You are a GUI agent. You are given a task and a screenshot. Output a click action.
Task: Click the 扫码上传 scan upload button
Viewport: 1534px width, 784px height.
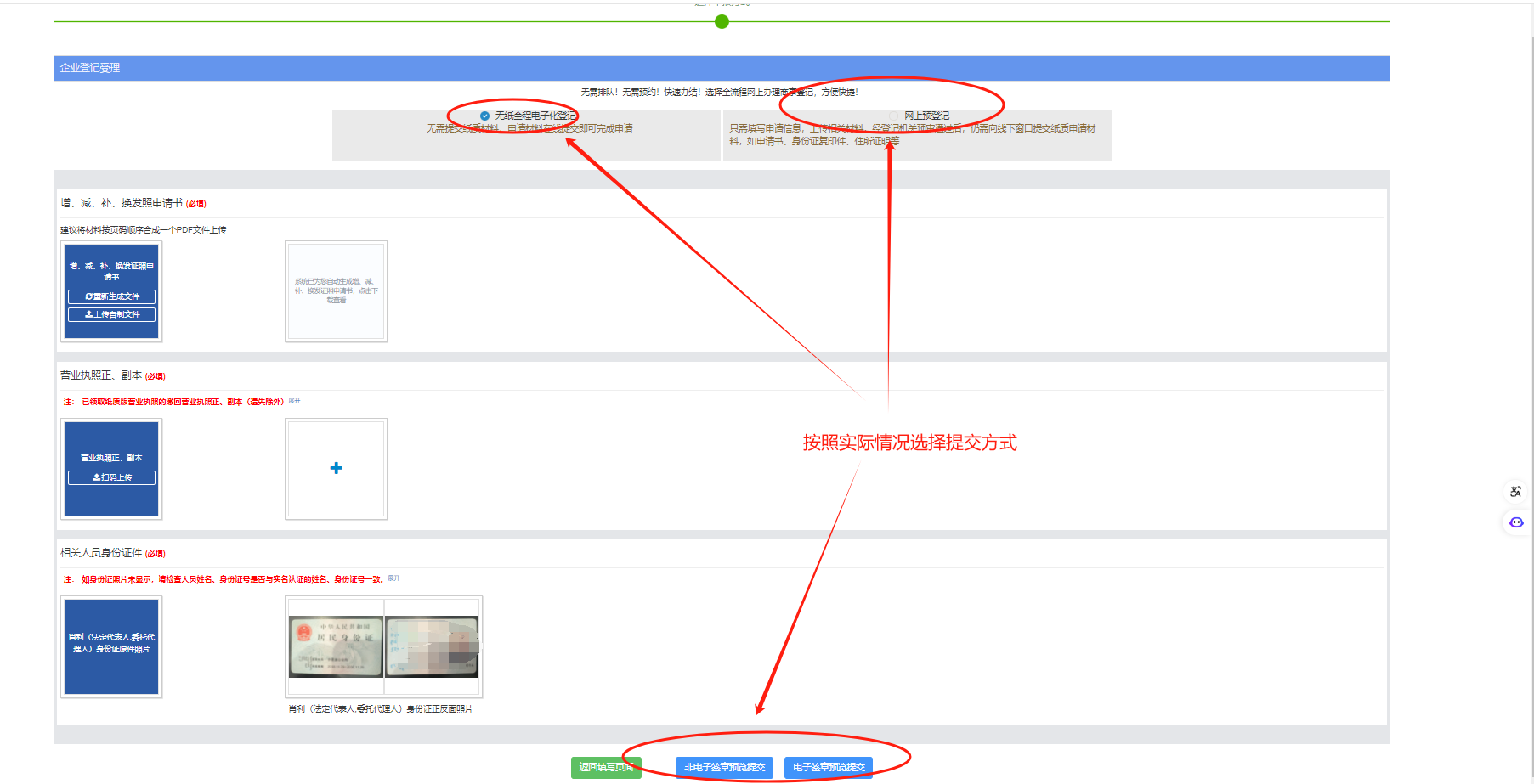click(111, 477)
